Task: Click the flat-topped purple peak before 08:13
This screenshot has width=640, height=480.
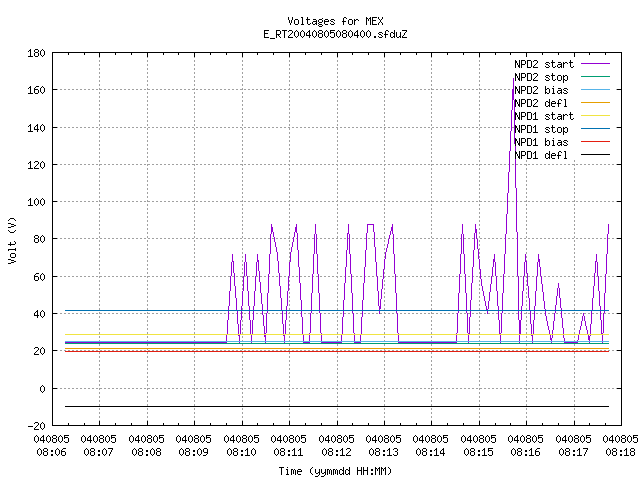Action: point(370,224)
